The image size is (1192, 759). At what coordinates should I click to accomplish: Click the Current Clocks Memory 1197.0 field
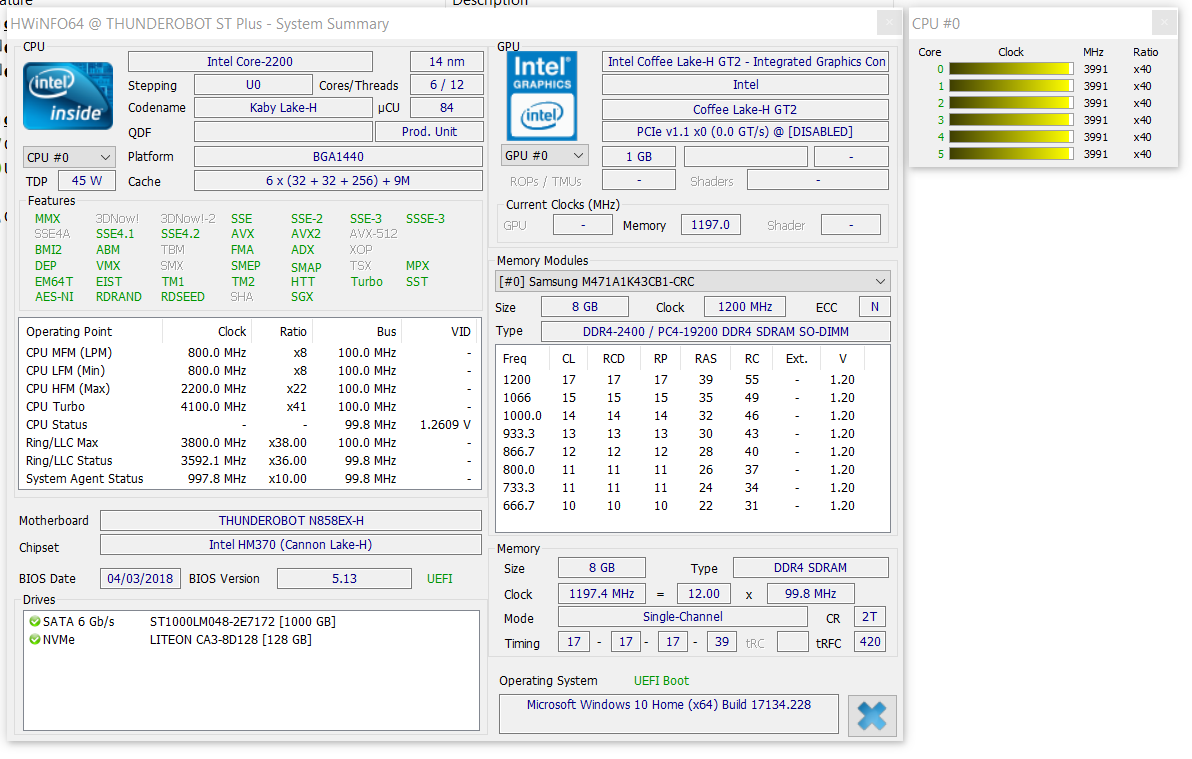point(711,225)
